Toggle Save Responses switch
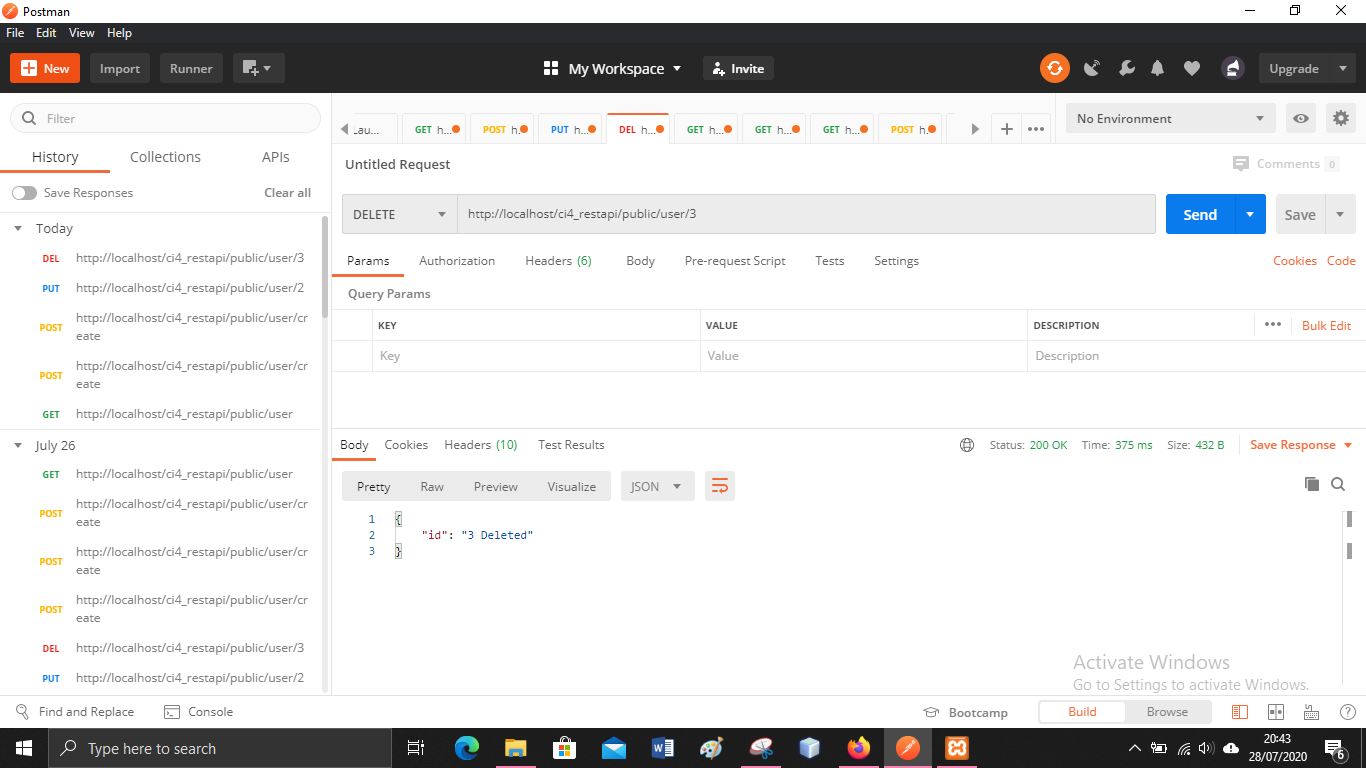Image resolution: width=1366 pixels, height=768 pixels. click(24, 193)
